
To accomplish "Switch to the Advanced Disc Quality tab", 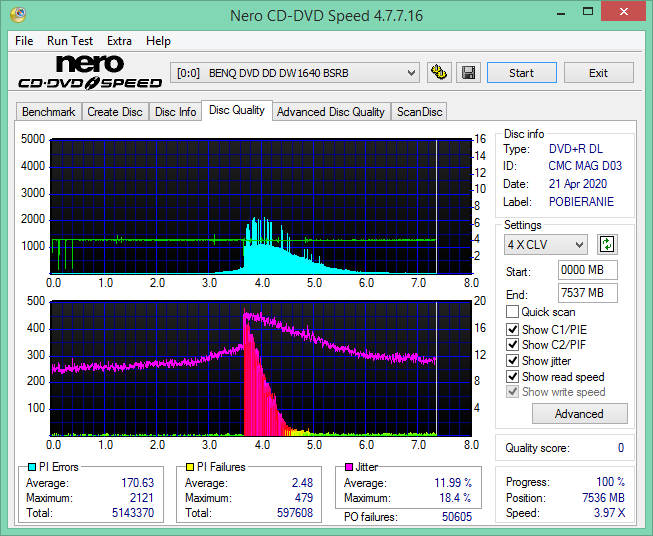I will click(331, 112).
